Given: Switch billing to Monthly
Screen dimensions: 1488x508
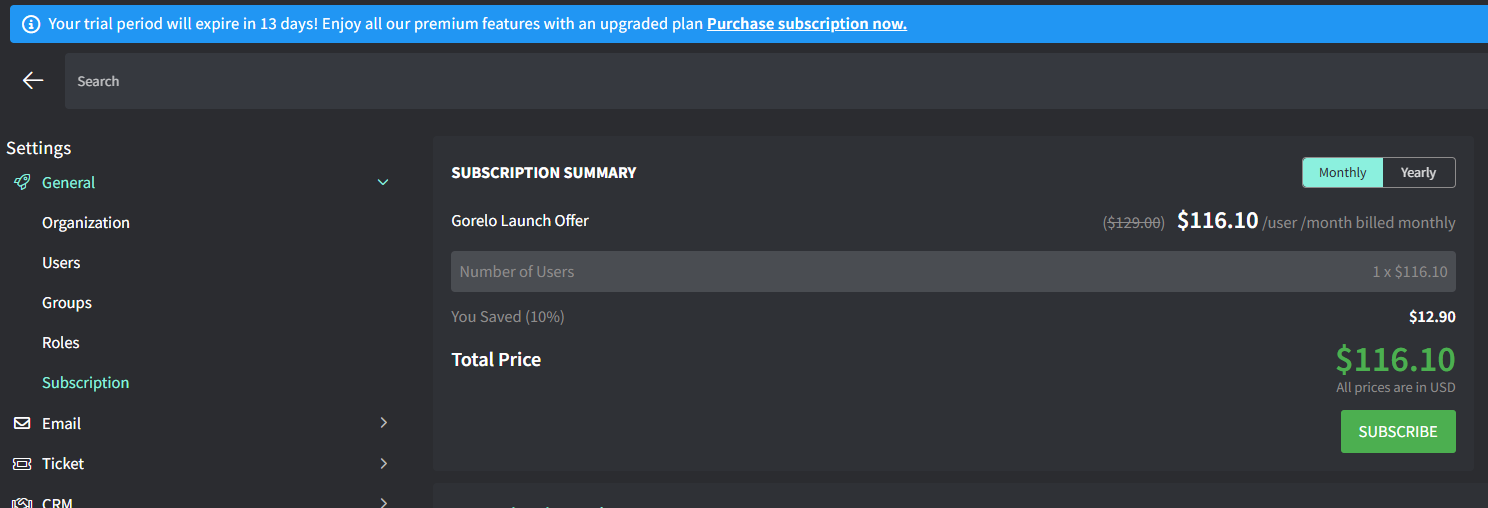Looking at the screenshot, I should 1342,172.
